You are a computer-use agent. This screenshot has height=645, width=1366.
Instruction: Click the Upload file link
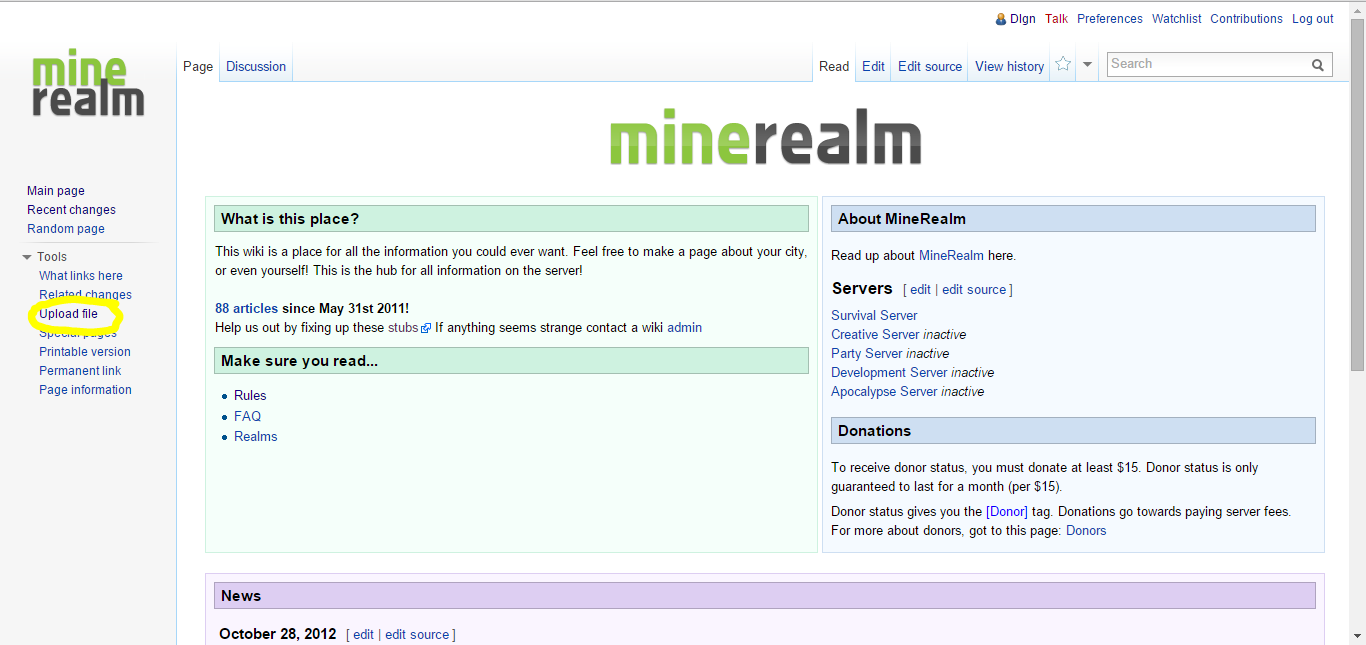coord(69,314)
